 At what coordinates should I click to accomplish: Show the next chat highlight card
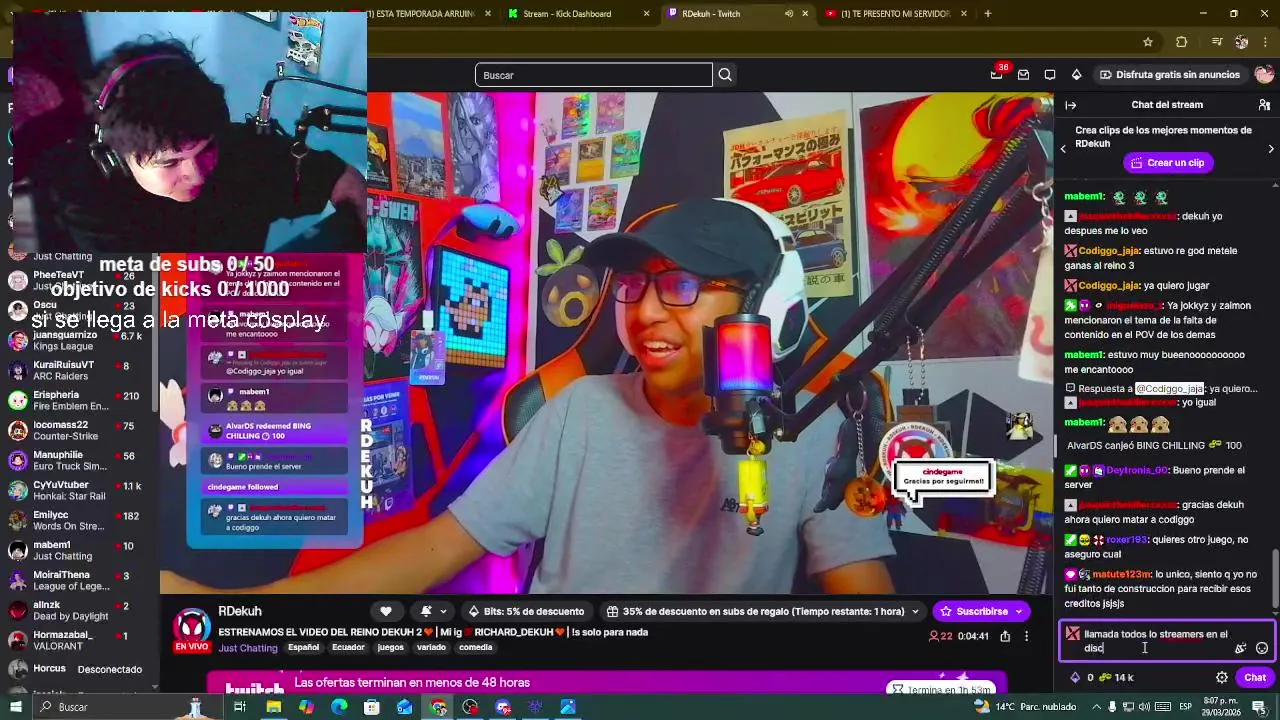coord(1271,149)
